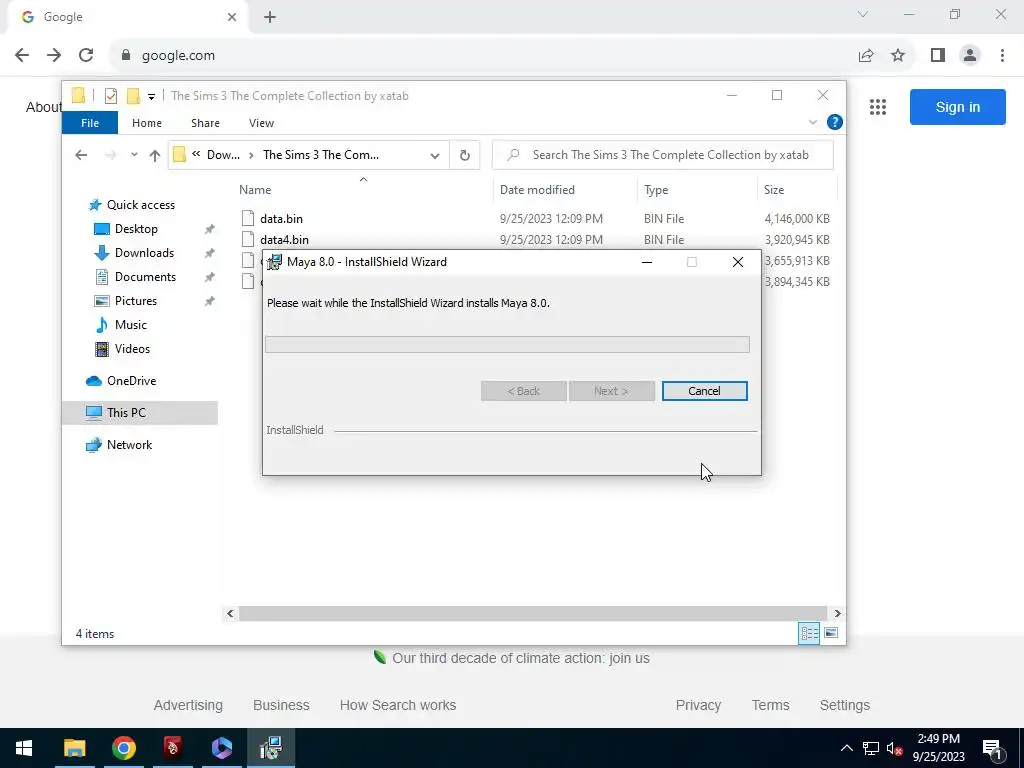Expand the hidden breadcrumb path chevron
Viewport: 1024px width, 768px height.
pos(196,154)
